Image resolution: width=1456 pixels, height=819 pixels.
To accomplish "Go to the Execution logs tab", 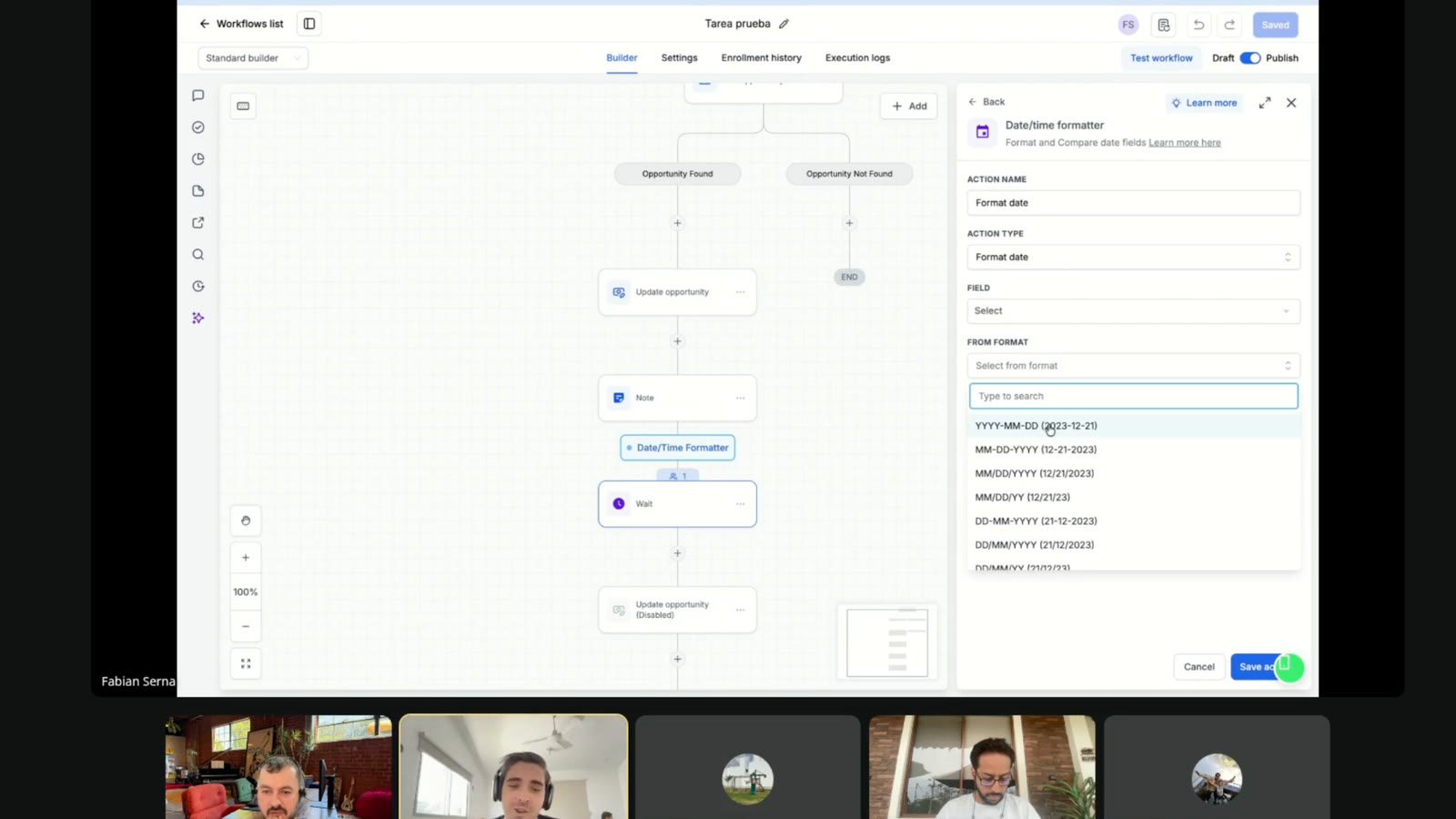I will click(x=858, y=58).
